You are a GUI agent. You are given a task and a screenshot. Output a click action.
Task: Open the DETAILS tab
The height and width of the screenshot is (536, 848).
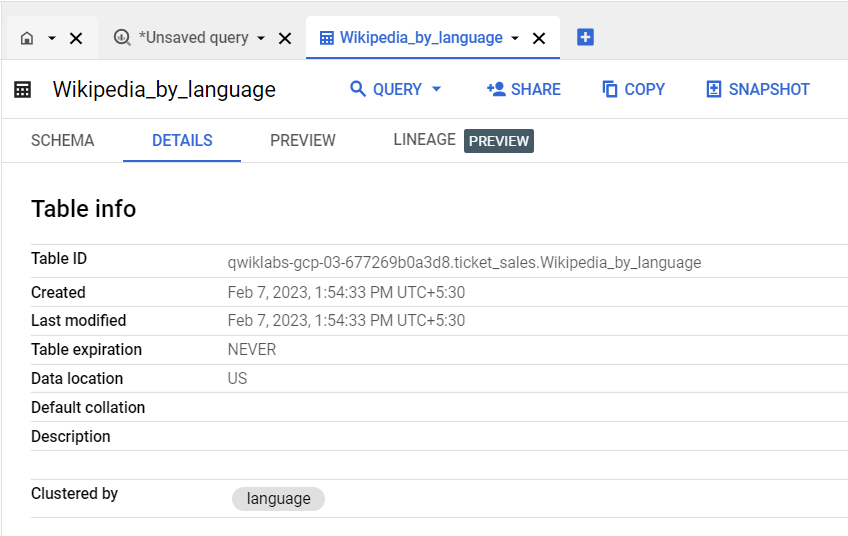pos(182,141)
